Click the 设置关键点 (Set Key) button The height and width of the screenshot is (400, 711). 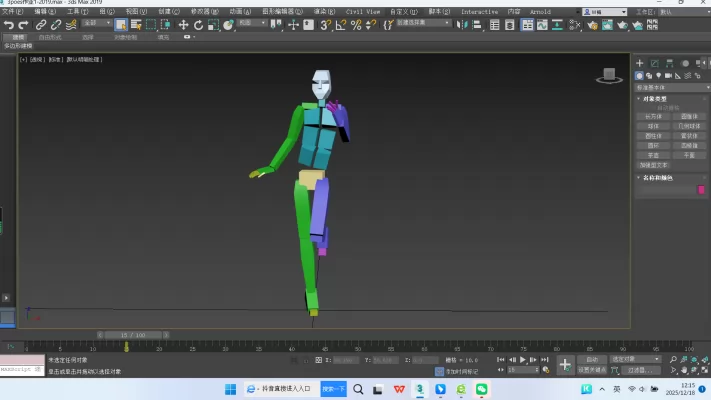click(x=592, y=369)
